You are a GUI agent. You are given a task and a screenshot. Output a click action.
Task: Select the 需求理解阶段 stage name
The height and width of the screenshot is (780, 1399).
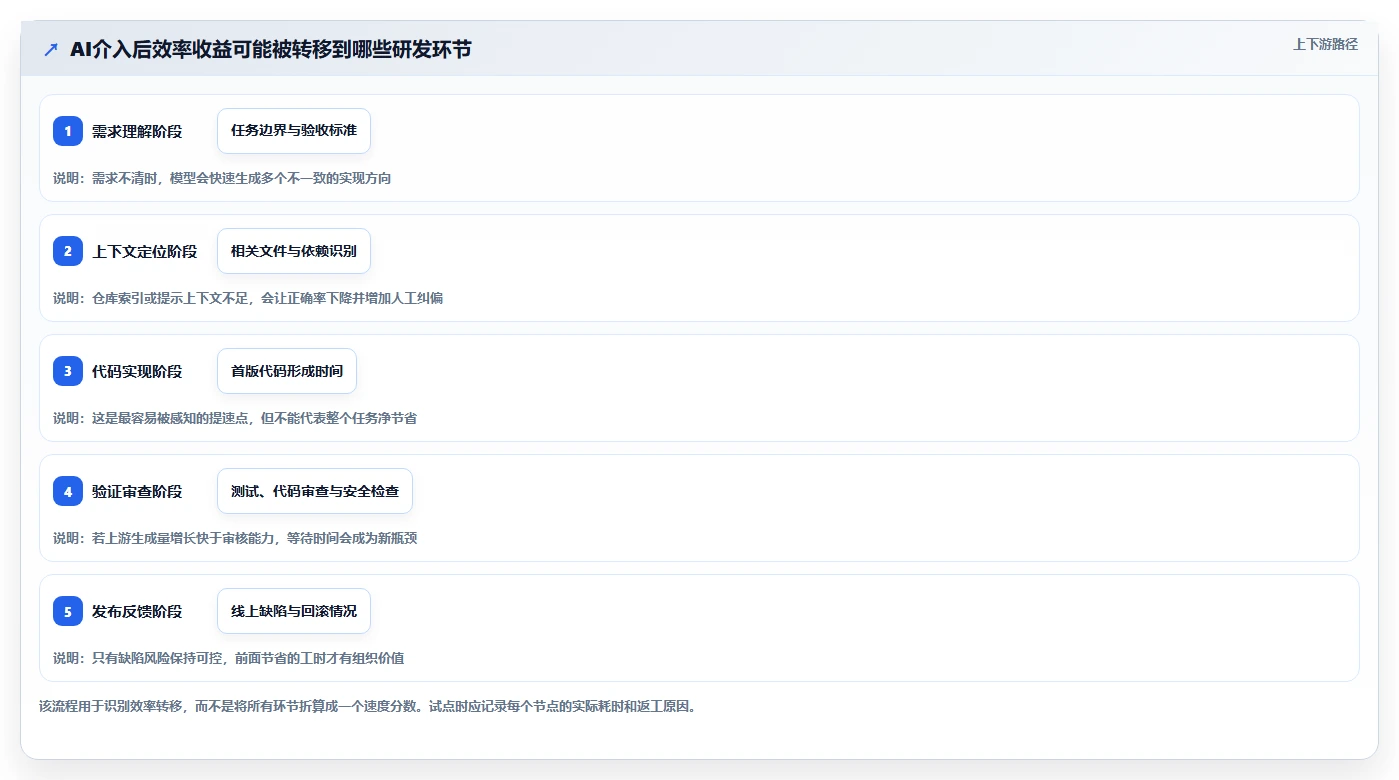point(137,131)
